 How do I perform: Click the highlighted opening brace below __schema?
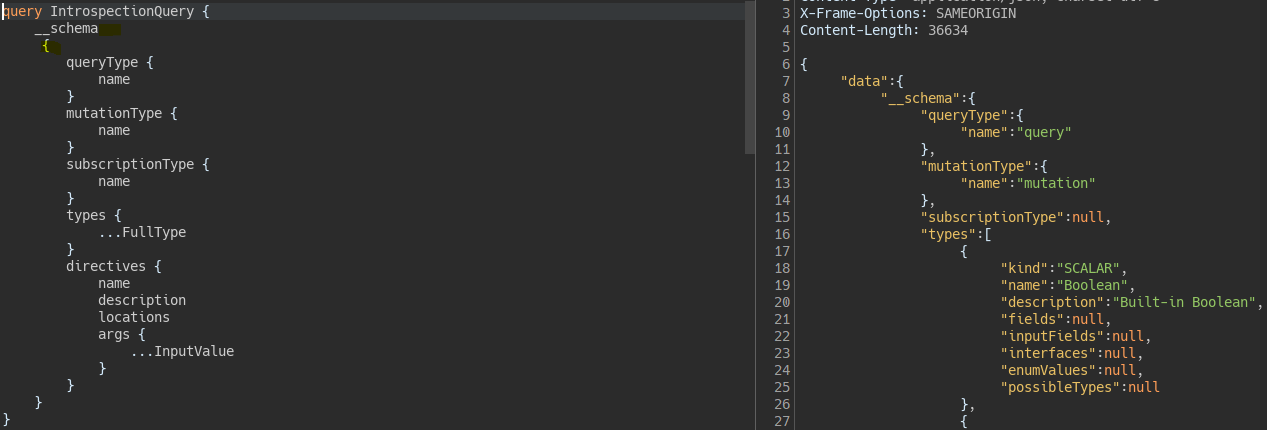46,46
